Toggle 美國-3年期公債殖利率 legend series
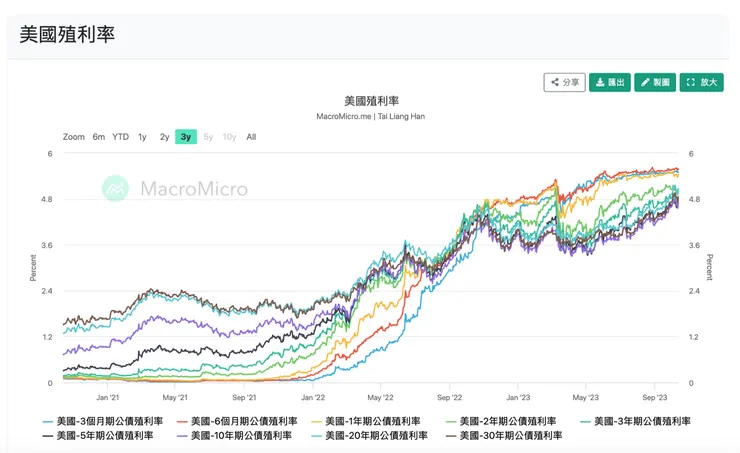 (x=635, y=421)
